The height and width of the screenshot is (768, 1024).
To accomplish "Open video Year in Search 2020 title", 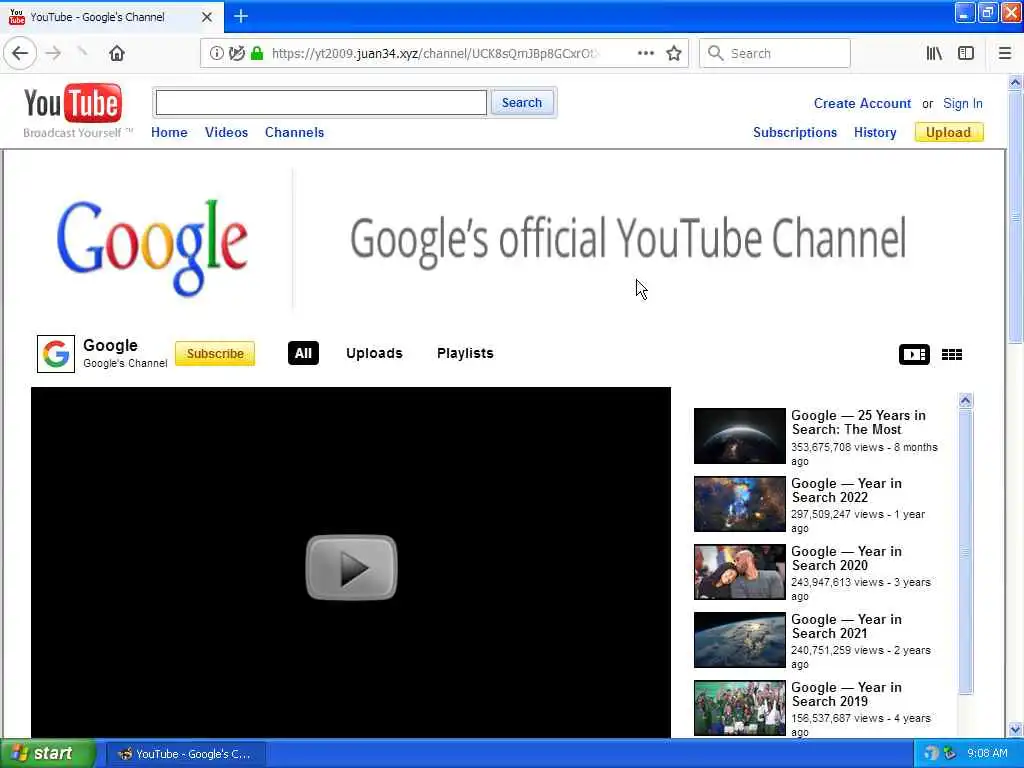I will click(x=846, y=558).
